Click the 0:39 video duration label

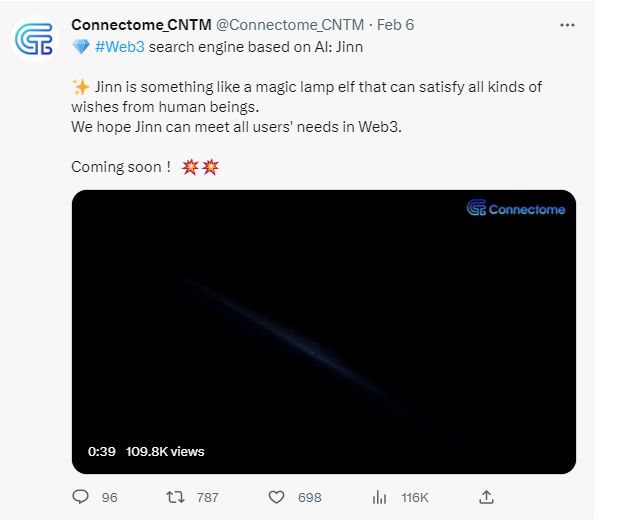coord(102,451)
